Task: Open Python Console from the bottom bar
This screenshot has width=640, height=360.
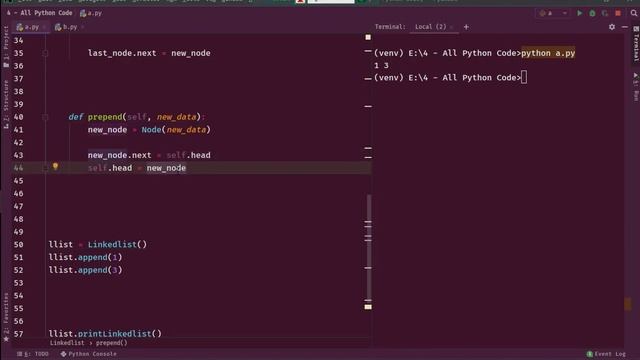Action: (x=89, y=354)
